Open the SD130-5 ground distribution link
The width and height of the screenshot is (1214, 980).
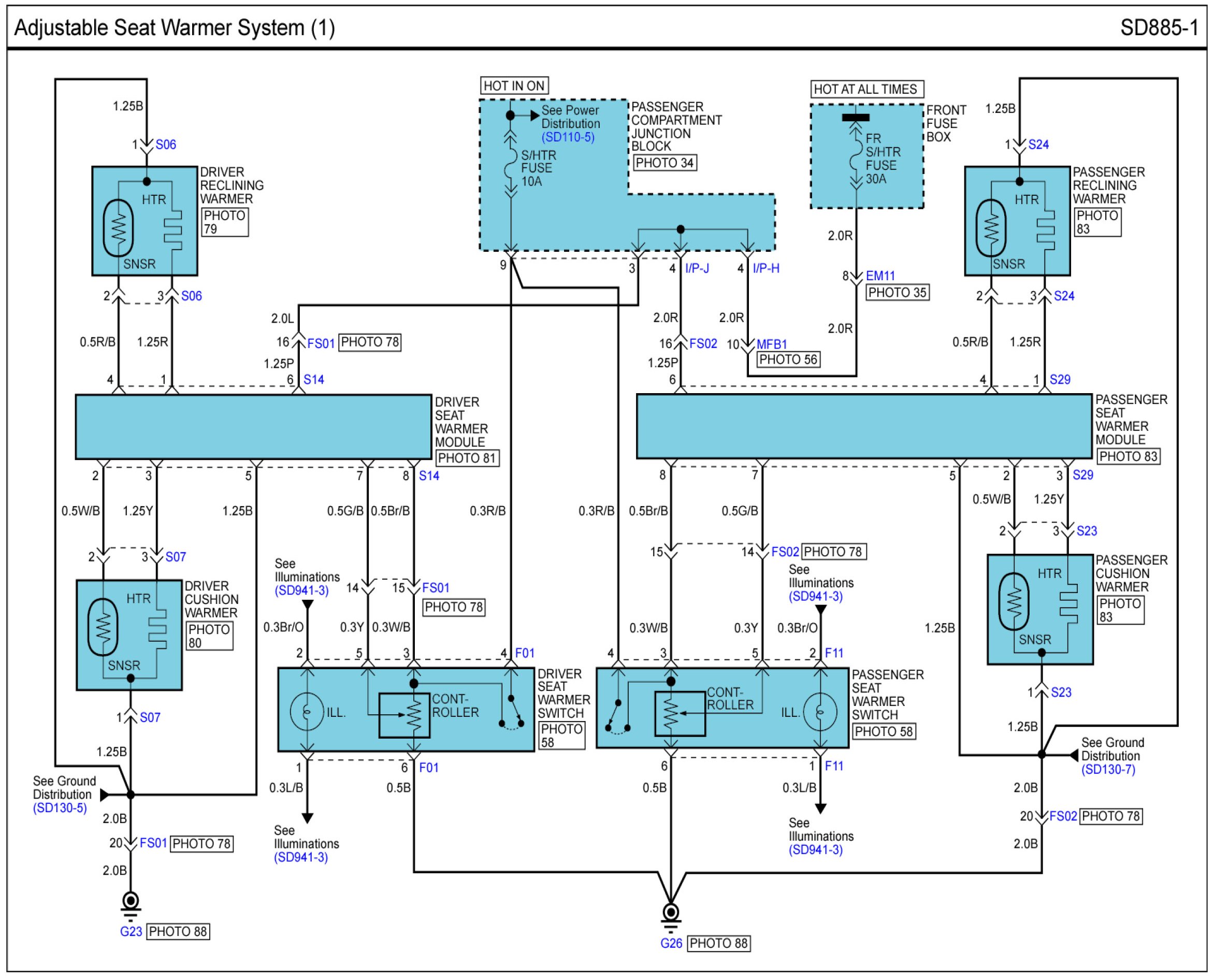pyautogui.click(x=60, y=808)
